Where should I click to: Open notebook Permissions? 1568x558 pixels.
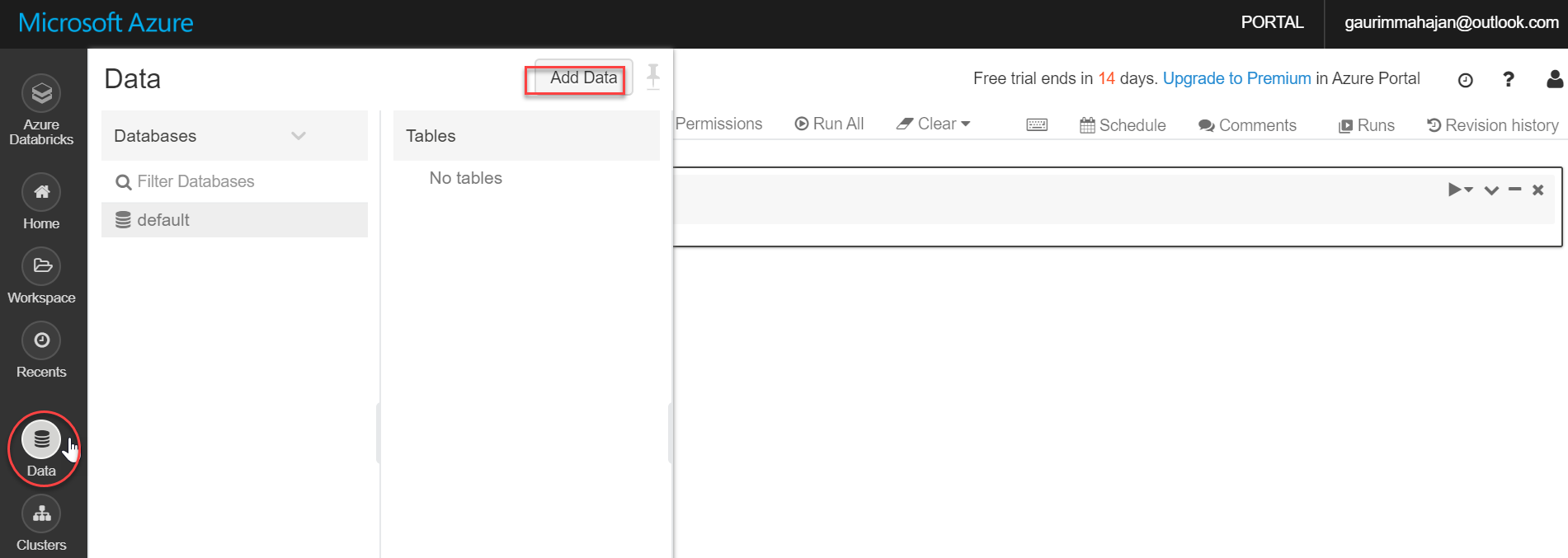tap(718, 124)
